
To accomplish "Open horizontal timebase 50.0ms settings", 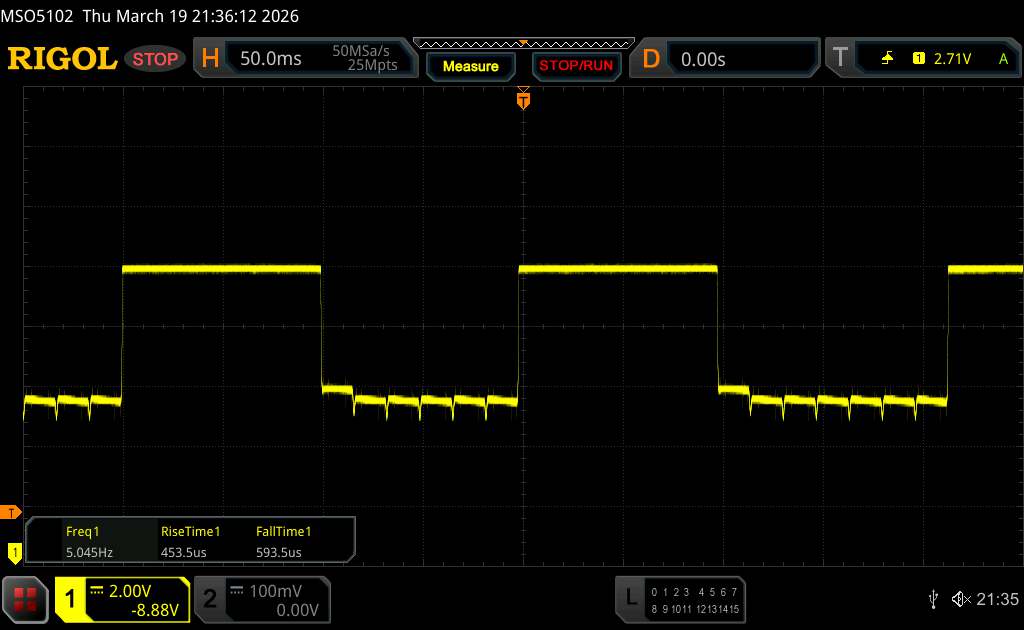I will [271, 59].
